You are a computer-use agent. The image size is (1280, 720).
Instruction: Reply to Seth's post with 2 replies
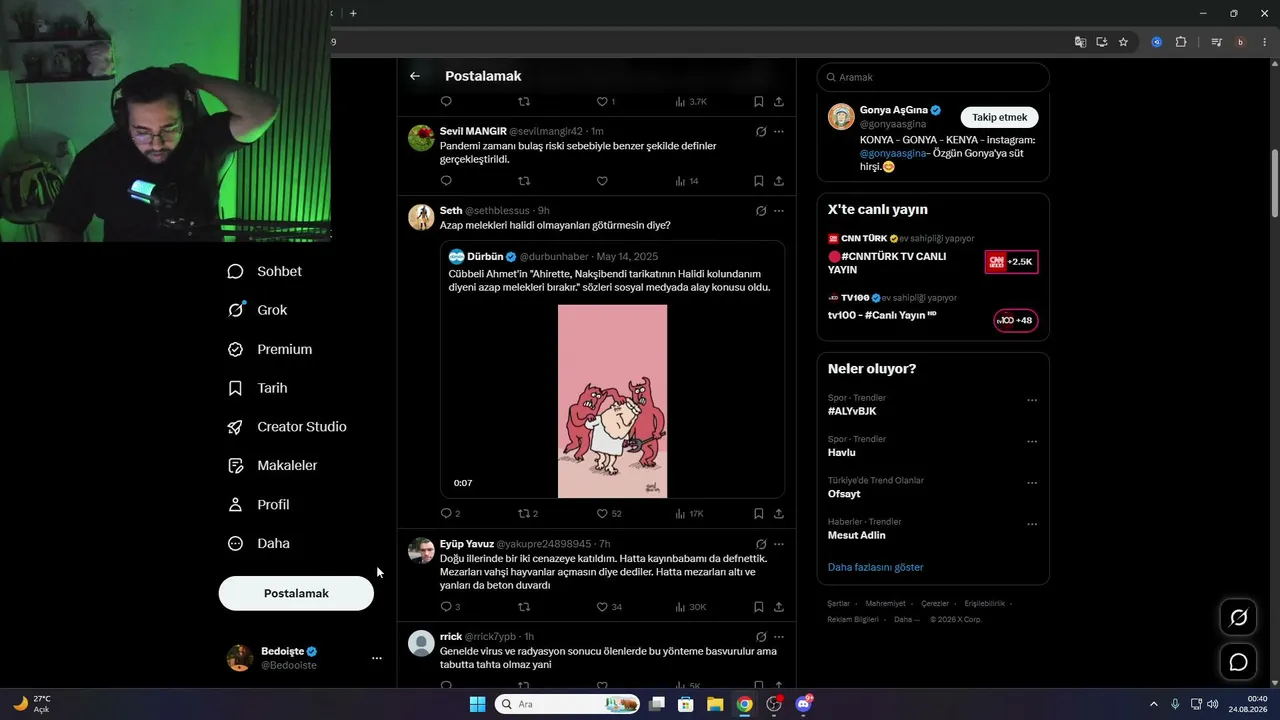pyautogui.click(x=450, y=513)
